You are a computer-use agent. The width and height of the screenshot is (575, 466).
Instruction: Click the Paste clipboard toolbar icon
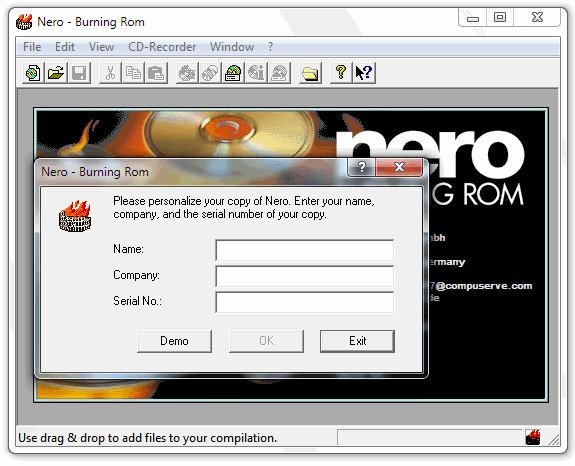(x=156, y=73)
